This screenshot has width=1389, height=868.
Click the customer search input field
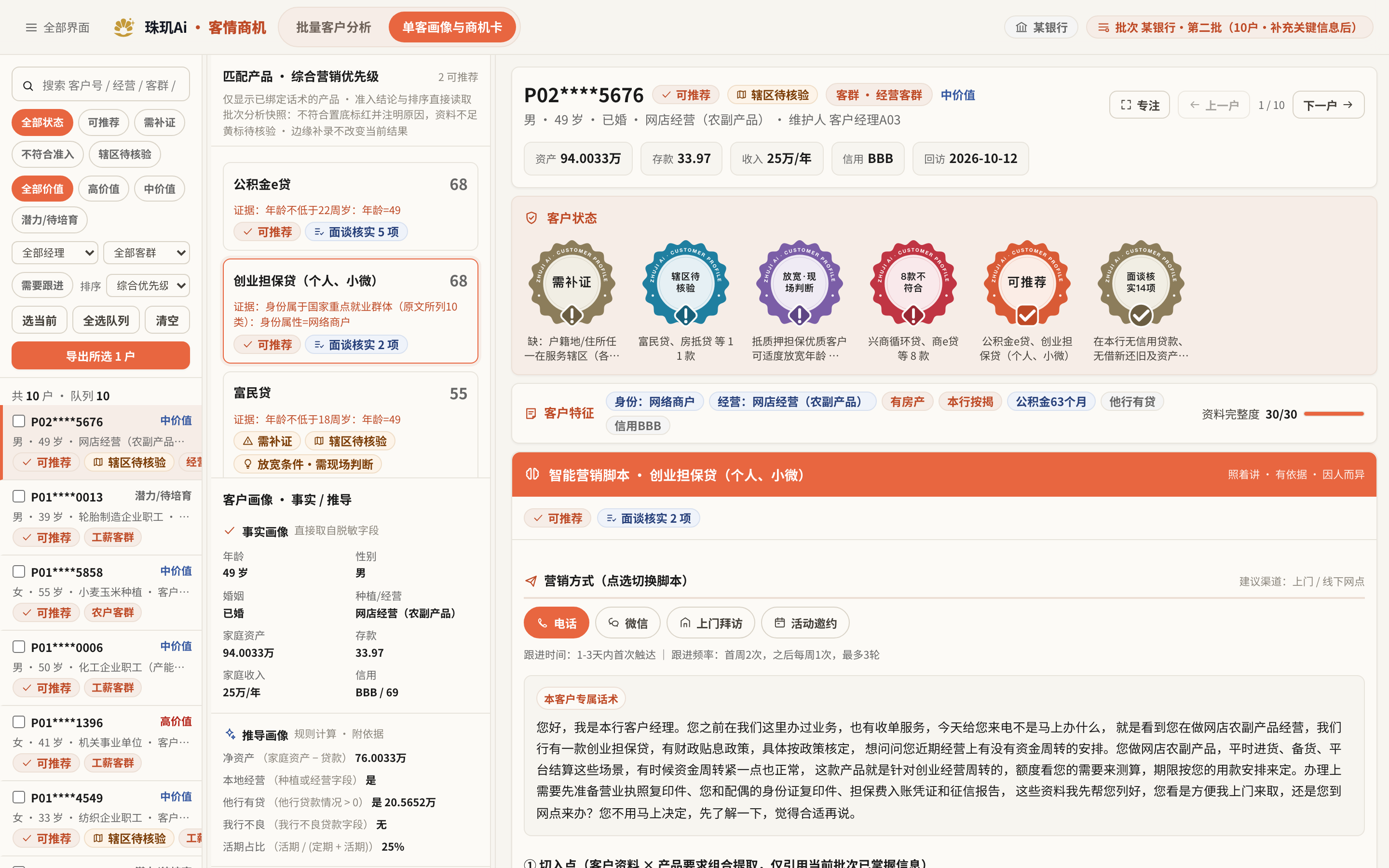100,85
